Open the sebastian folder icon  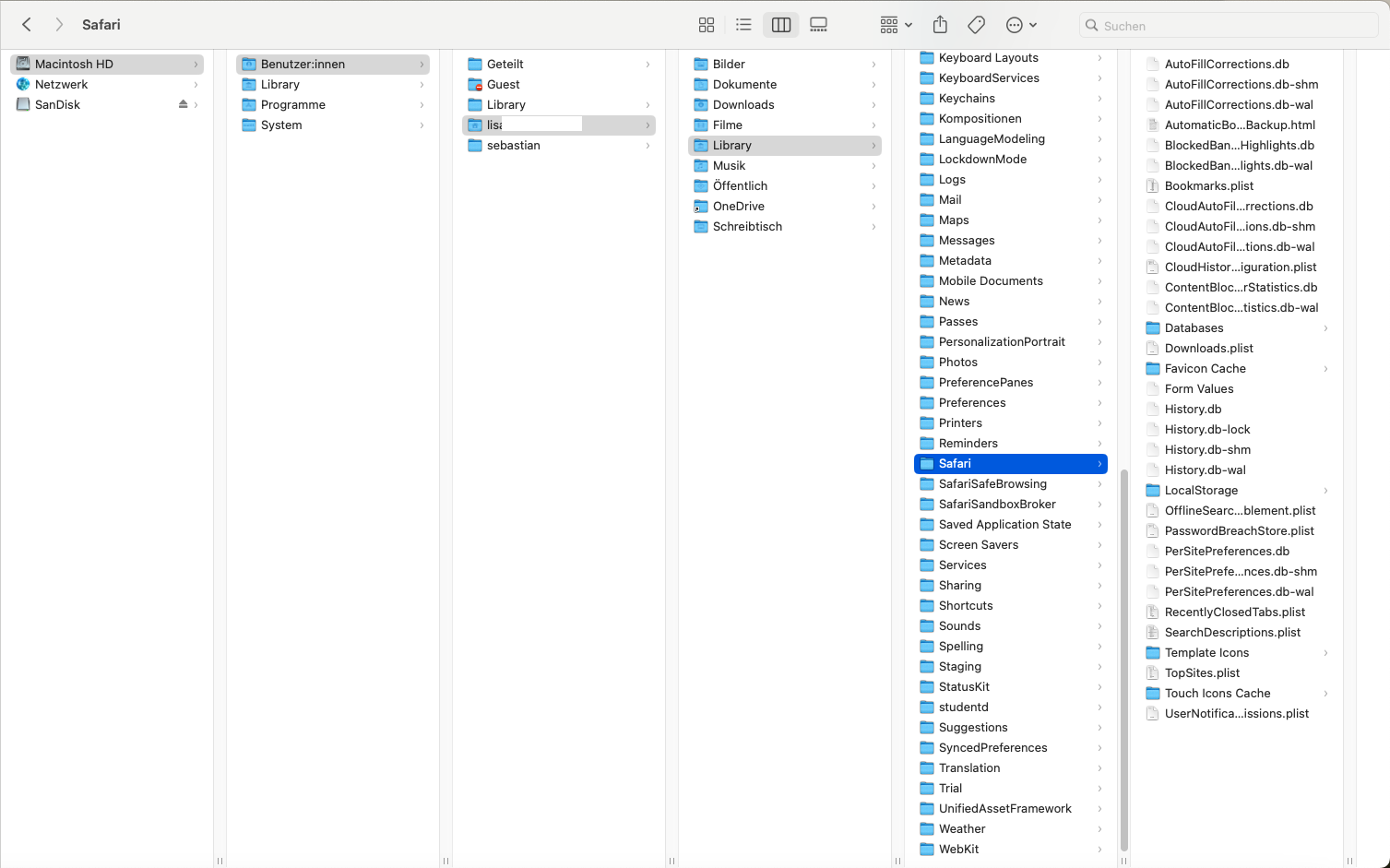coord(475,145)
